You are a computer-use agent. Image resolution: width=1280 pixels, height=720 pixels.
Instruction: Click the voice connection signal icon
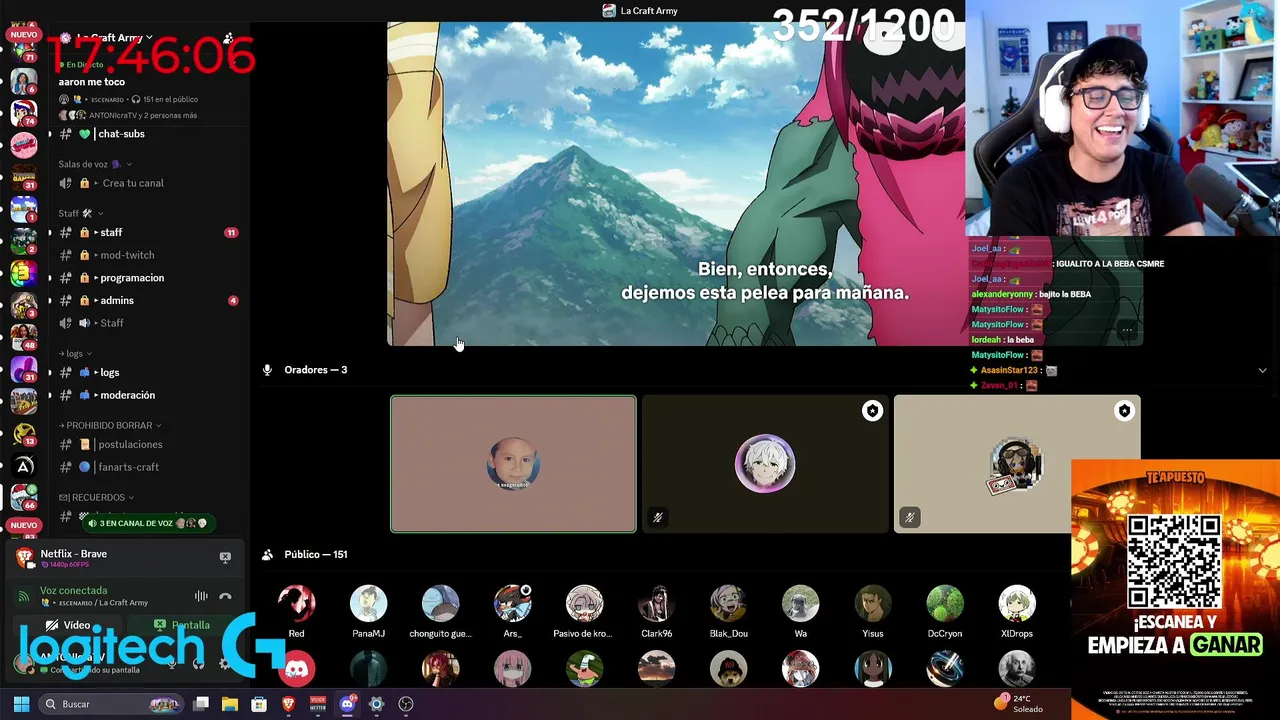(23, 596)
